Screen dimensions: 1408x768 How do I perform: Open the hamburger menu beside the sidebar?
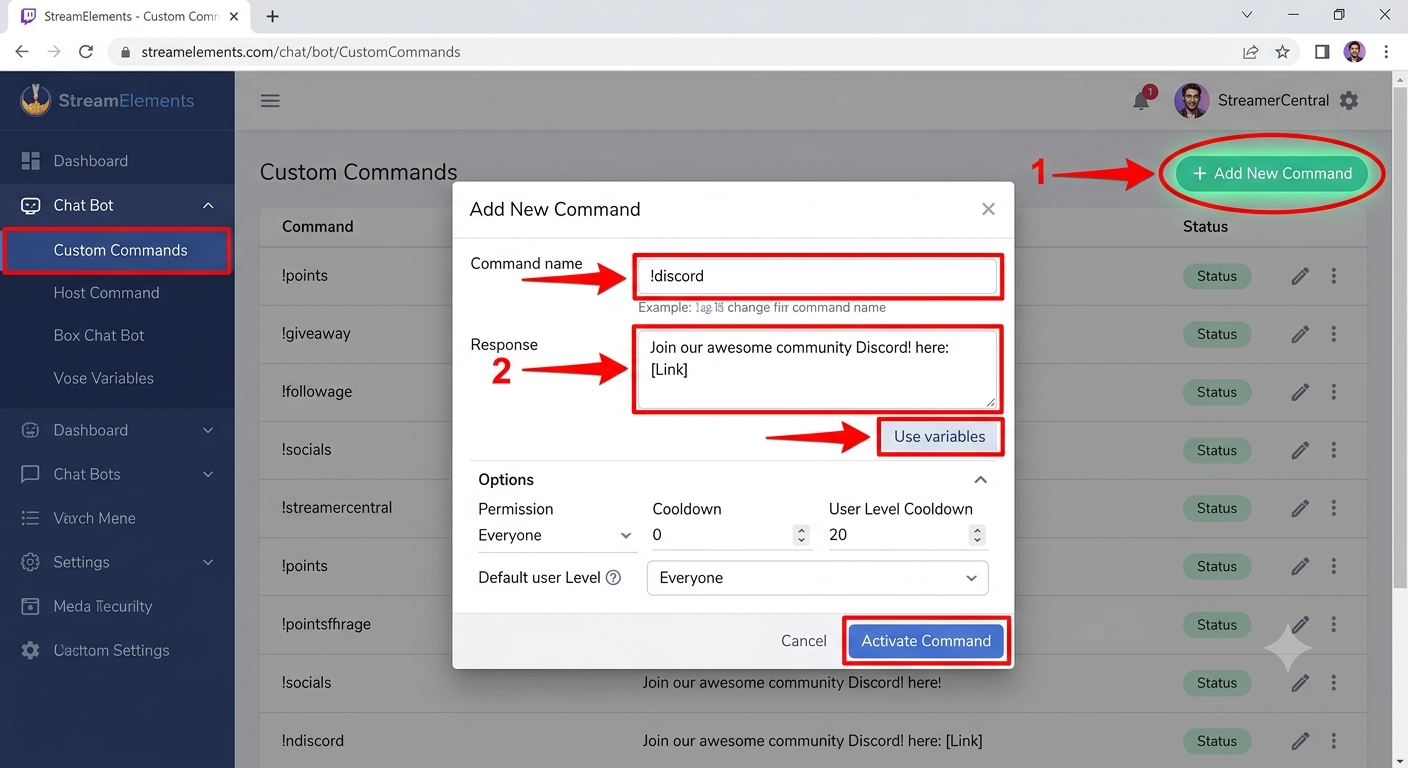coord(270,101)
